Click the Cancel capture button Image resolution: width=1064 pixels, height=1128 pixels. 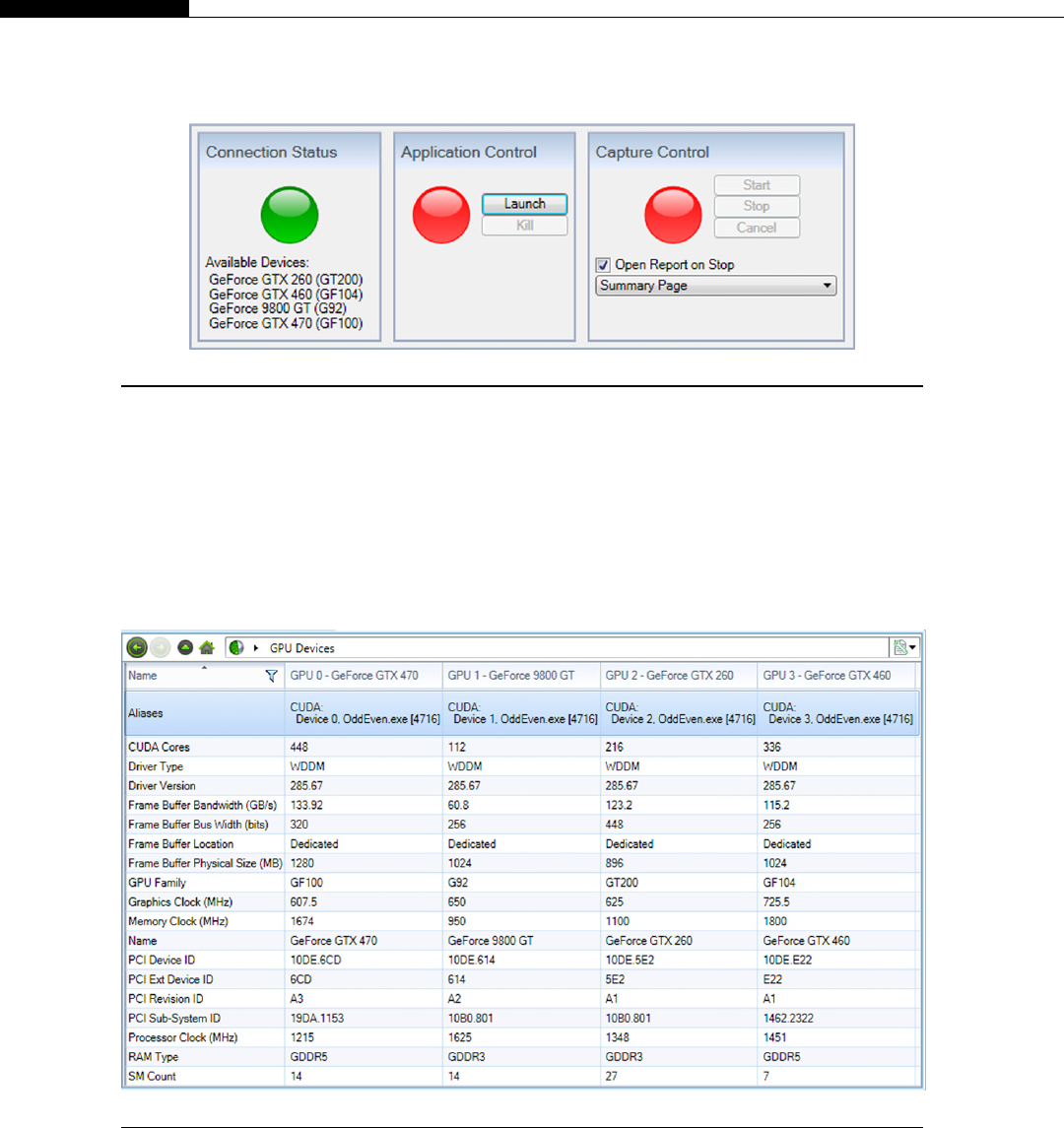tap(757, 228)
